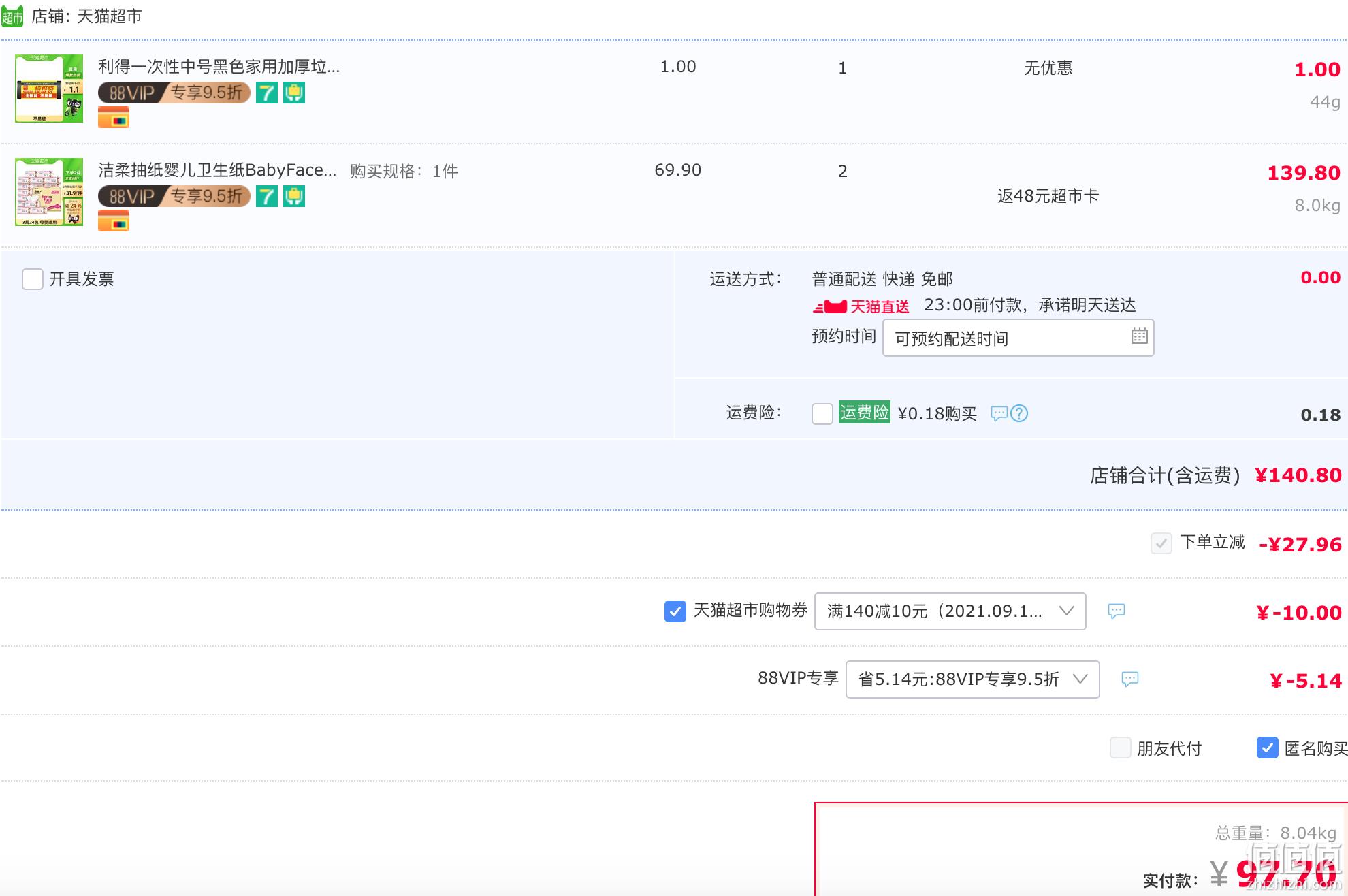1348x896 pixels.
Task: Click the 返48元超市卡 promotion text
Action: click(1048, 196)
